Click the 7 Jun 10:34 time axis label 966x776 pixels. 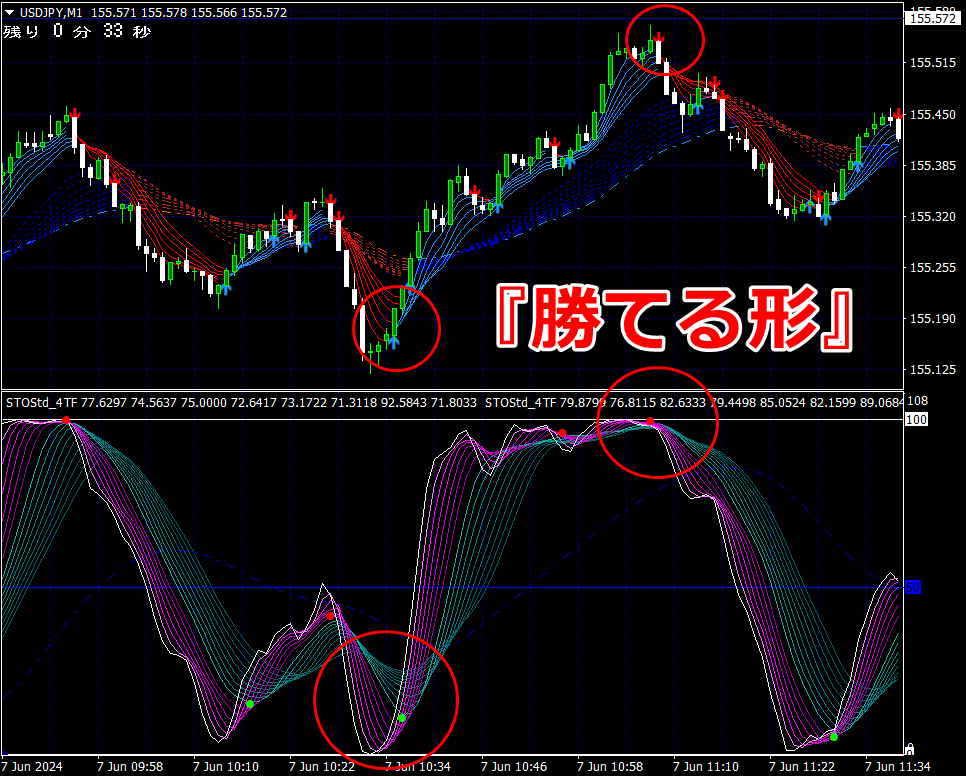click(418, 767)
